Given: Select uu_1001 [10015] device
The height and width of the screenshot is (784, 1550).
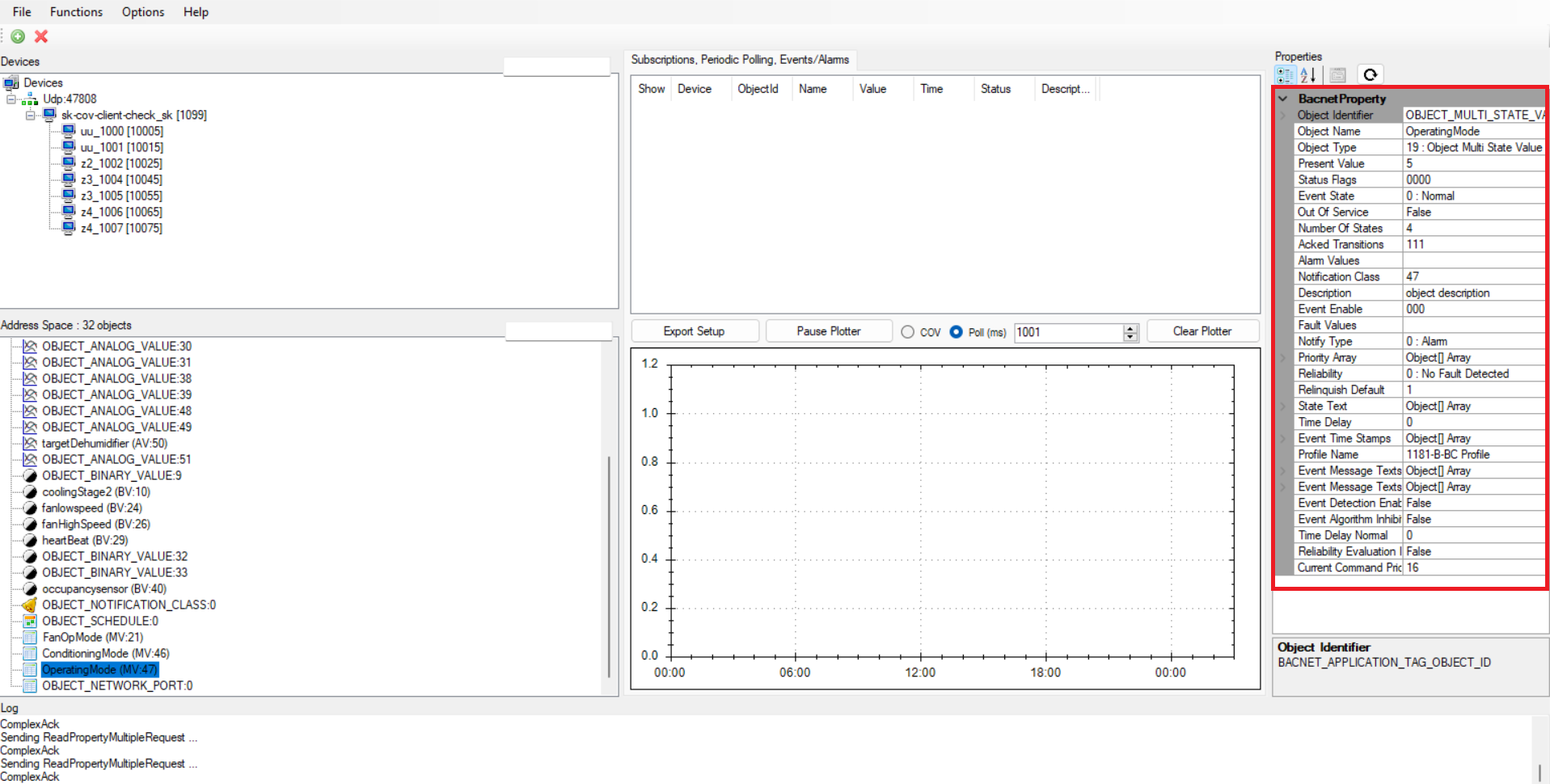Looking at the screenshot, I should 121,147.
